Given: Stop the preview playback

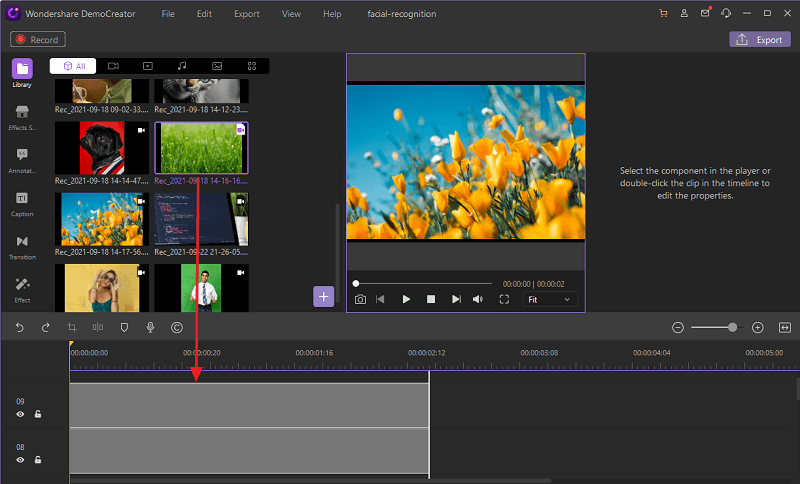Looking at the screenshot, I should click(x=431, y=299).
